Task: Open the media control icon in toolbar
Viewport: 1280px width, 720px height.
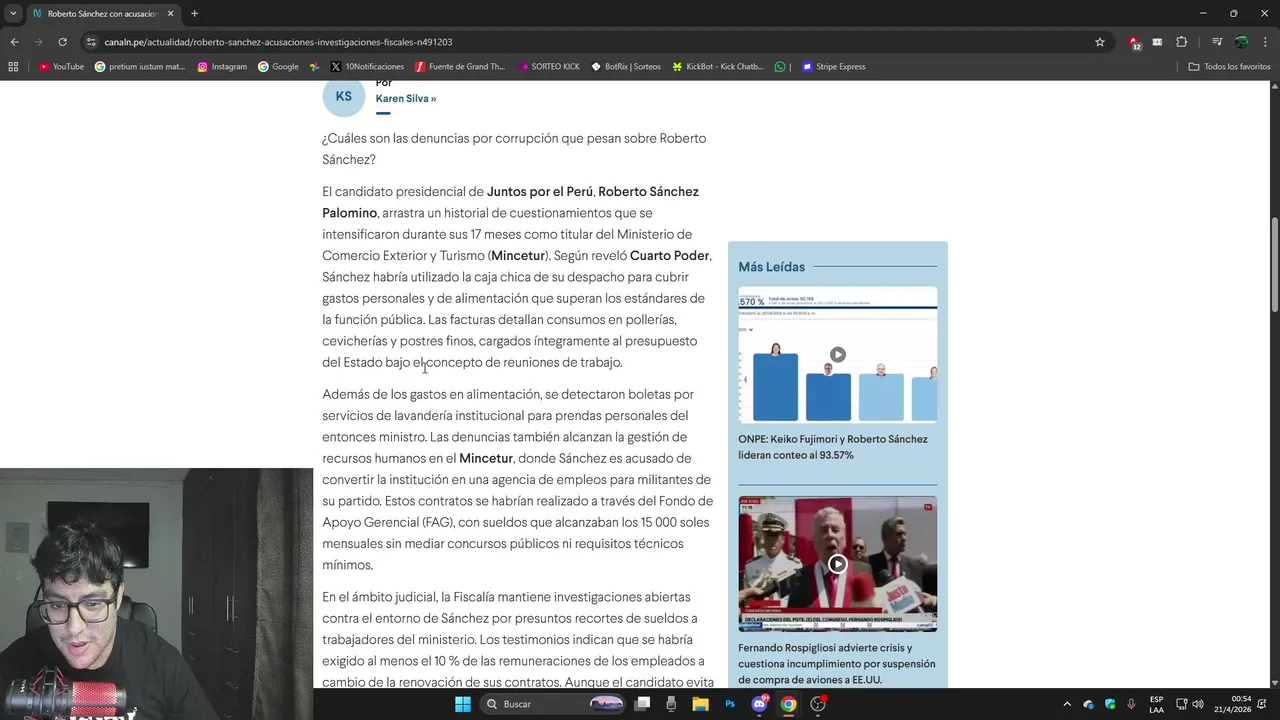Action: (1217, 42)
